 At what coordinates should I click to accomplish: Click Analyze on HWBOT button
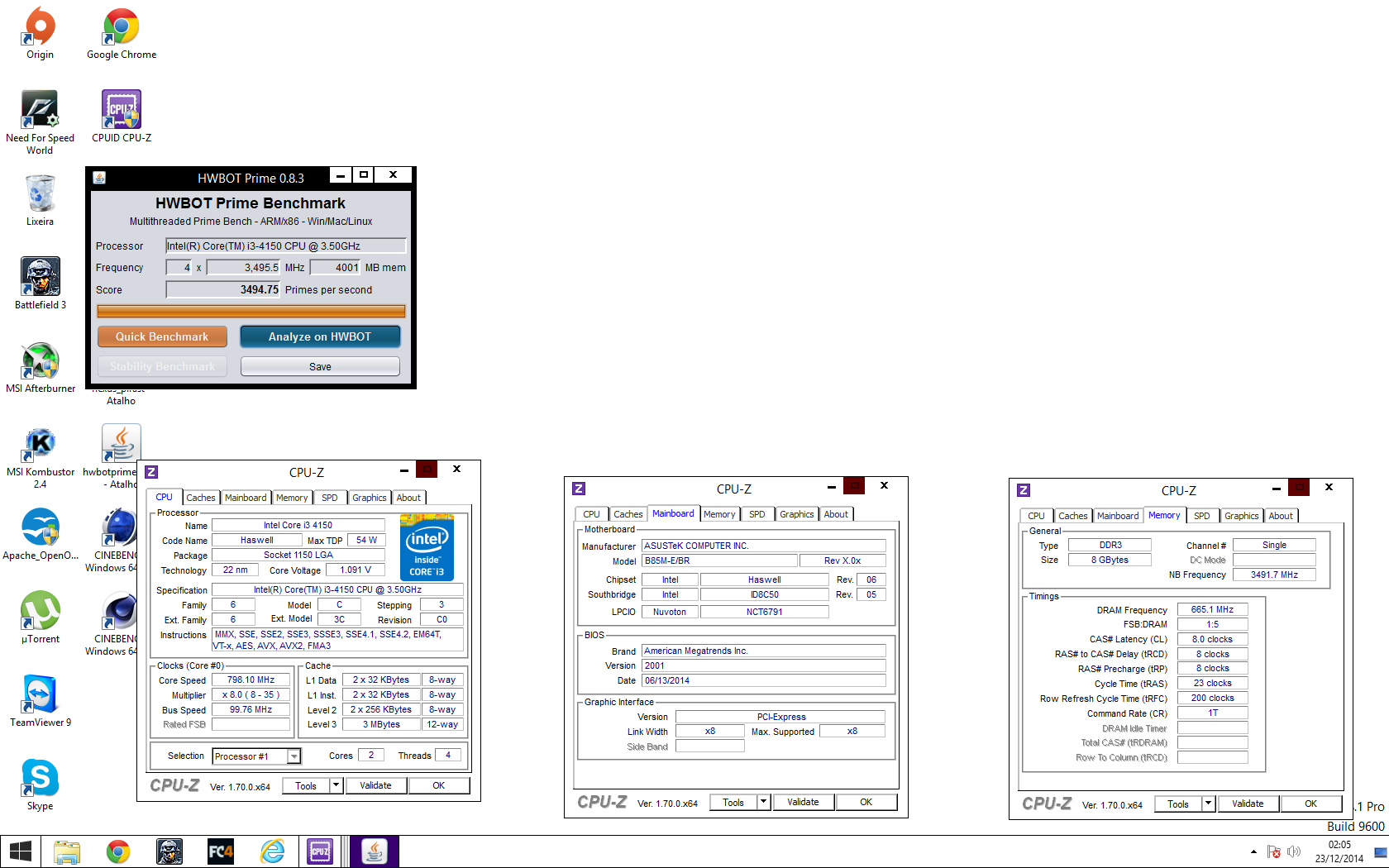click(320, 336)
